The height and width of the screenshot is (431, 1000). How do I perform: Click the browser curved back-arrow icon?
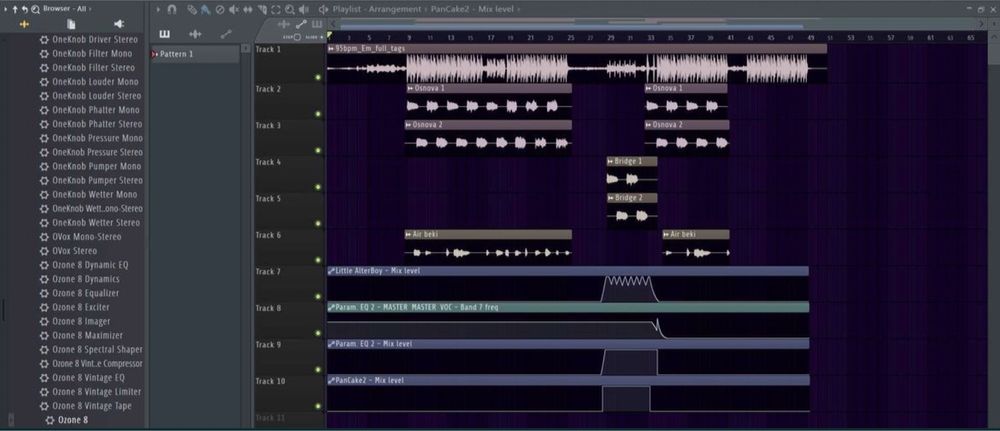(x=24, y=9)
